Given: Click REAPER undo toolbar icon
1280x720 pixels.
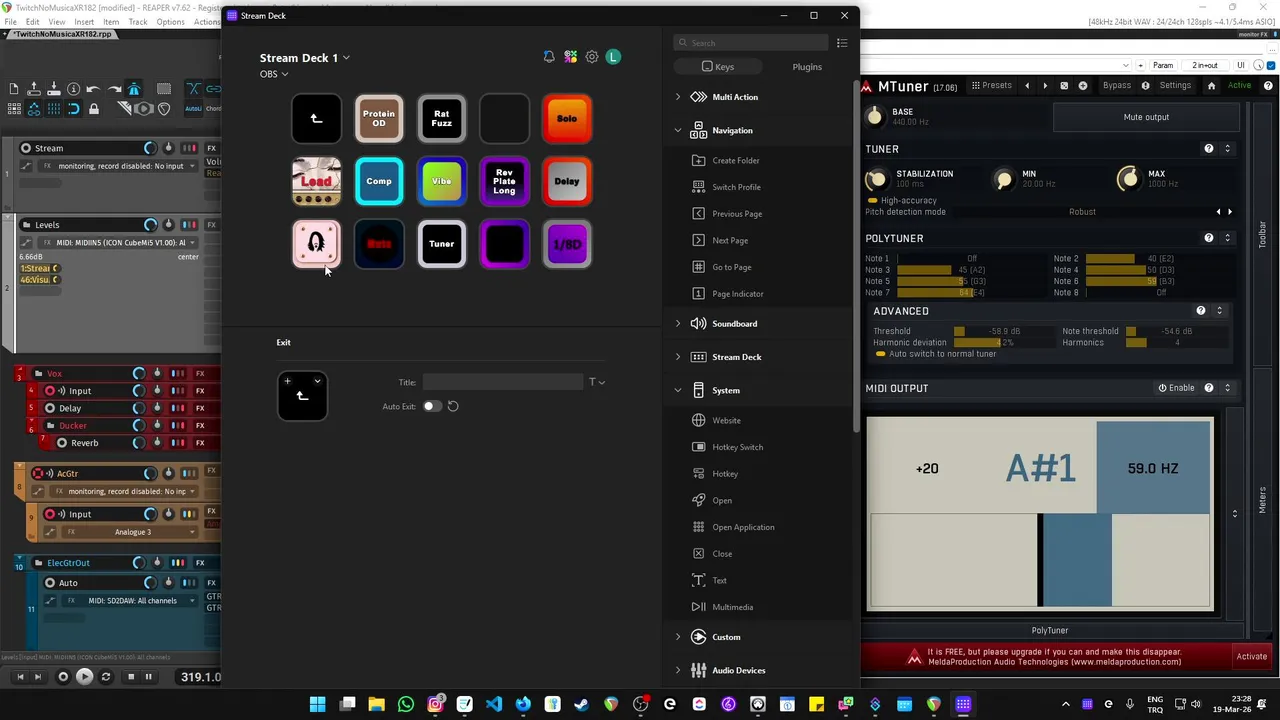Looking at the screenshot, I should (x=93, y=89).
